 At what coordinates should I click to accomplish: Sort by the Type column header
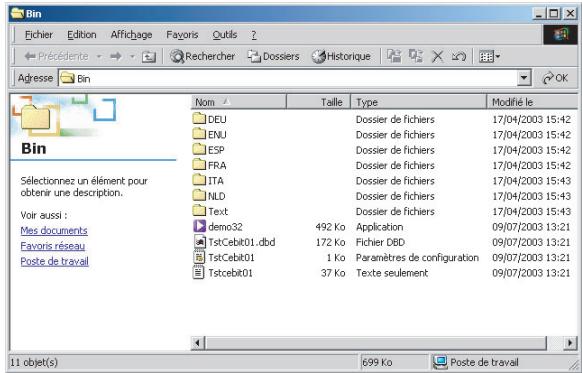[418, 102]
